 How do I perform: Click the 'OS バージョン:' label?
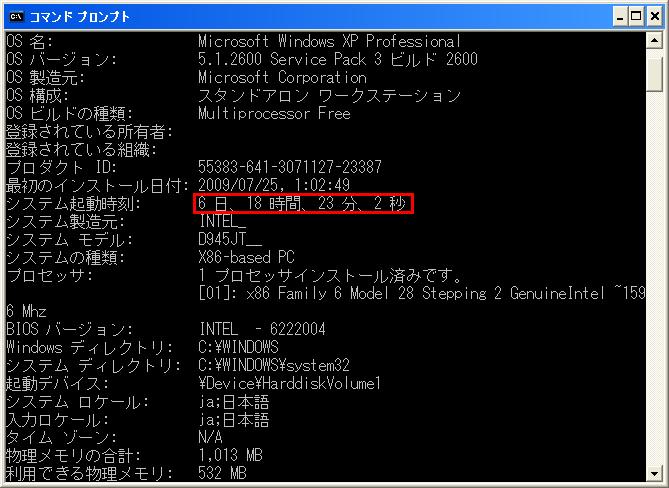[x=61, y=59]
